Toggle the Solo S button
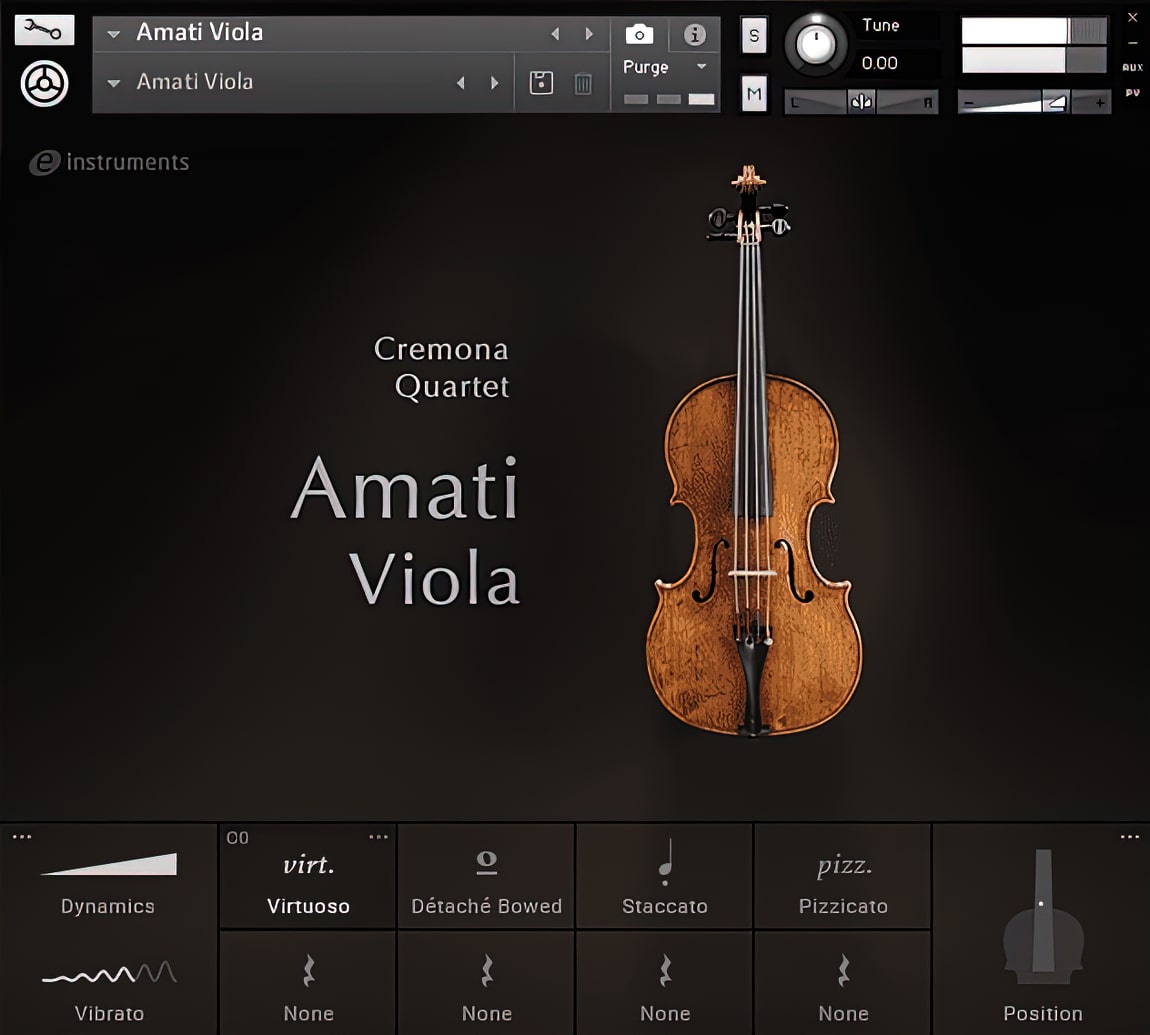The image size is (1150, 1035). [x=754, y=35]
